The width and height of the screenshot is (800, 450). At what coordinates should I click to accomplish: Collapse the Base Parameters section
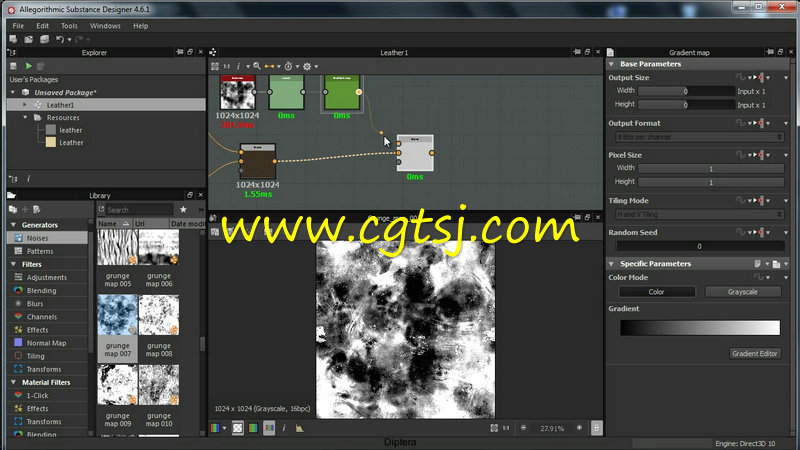pyautogui.click(x=611, y=64)
